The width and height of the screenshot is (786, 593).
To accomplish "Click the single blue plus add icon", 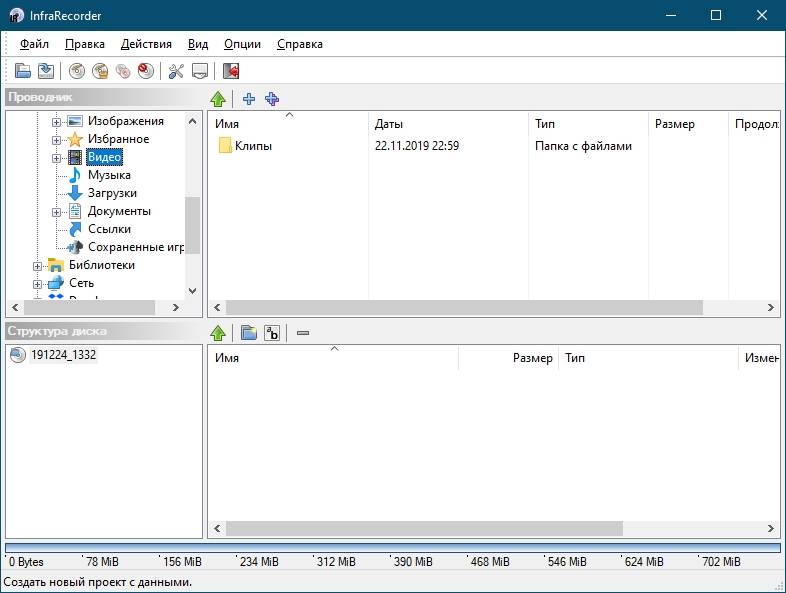I will 249,99.
